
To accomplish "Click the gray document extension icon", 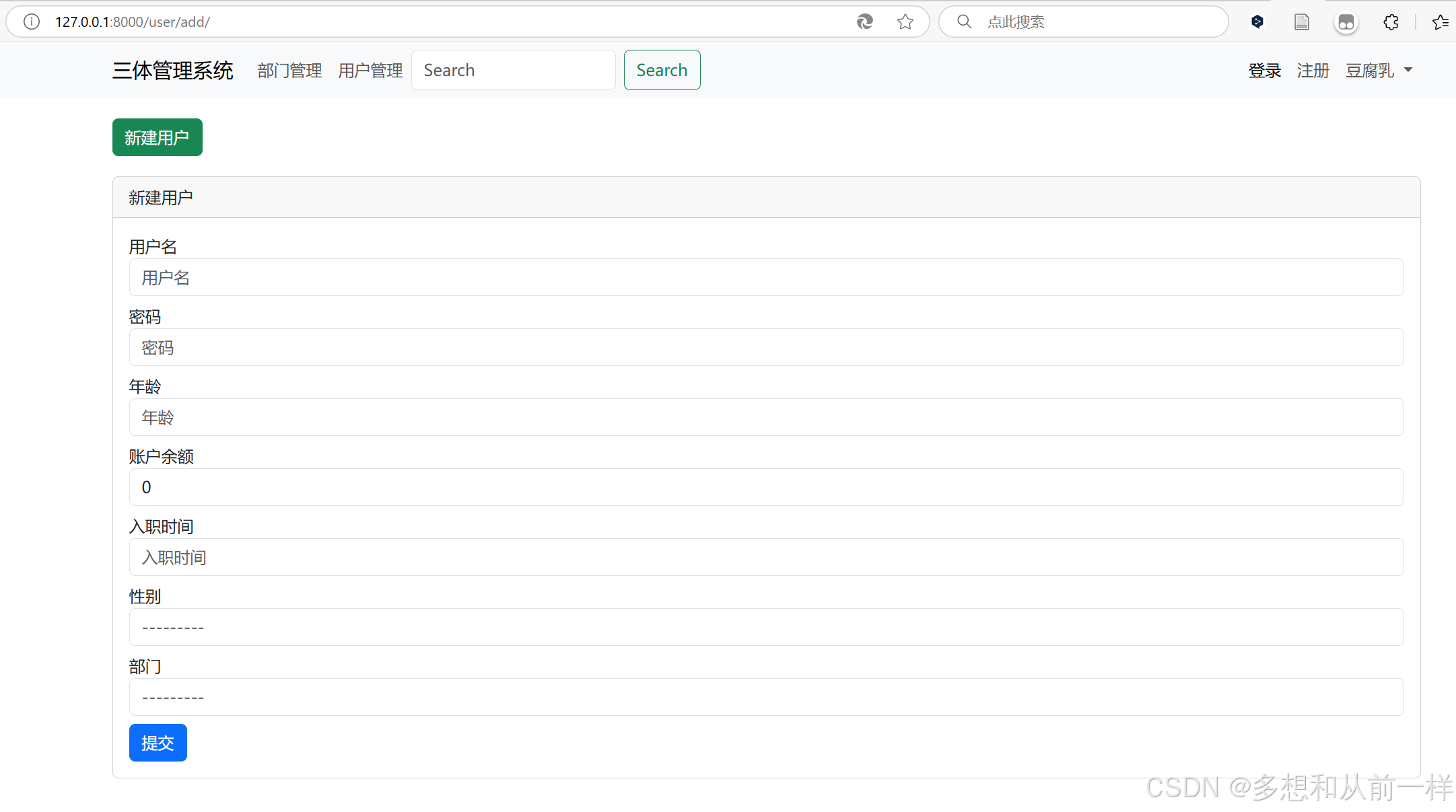I will tap(1301, 22).
